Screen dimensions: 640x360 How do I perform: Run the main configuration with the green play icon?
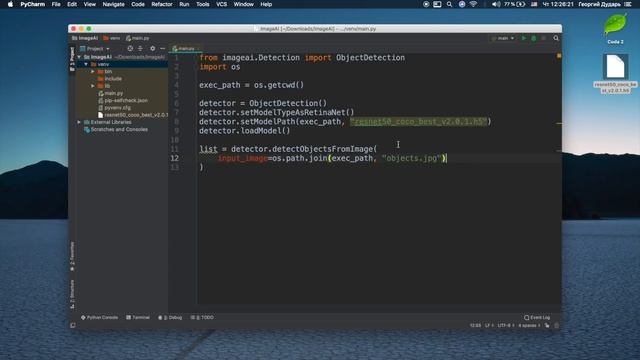[x=524, y=38]
